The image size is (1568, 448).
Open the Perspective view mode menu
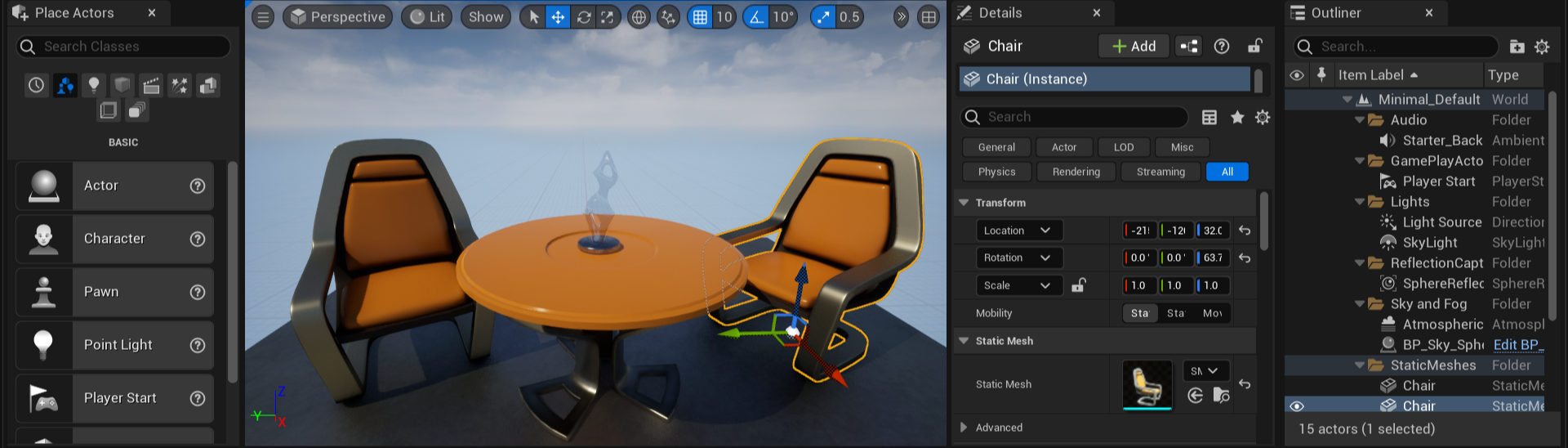[337, 17]
